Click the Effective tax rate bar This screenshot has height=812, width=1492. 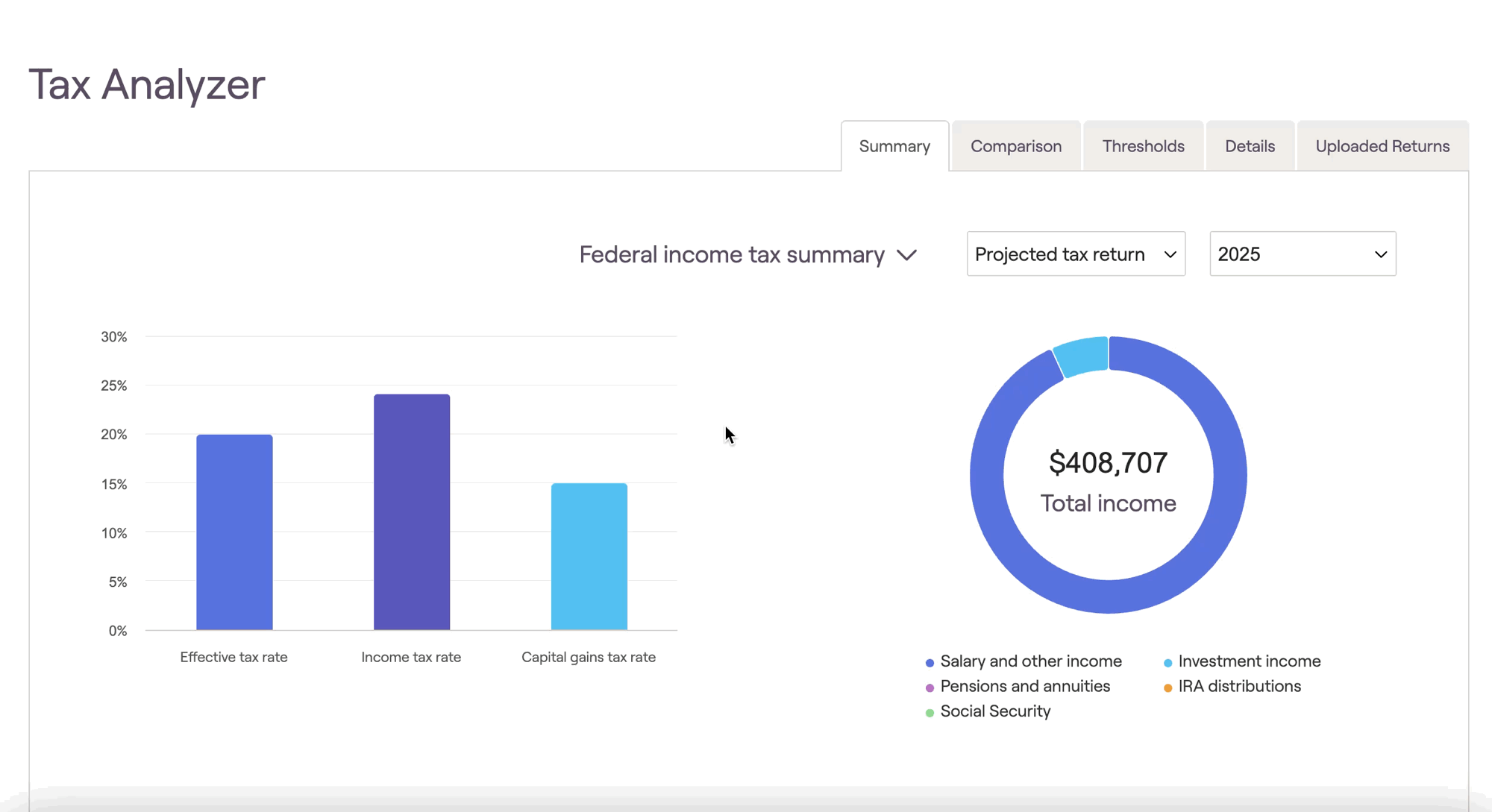coord(234,532)
